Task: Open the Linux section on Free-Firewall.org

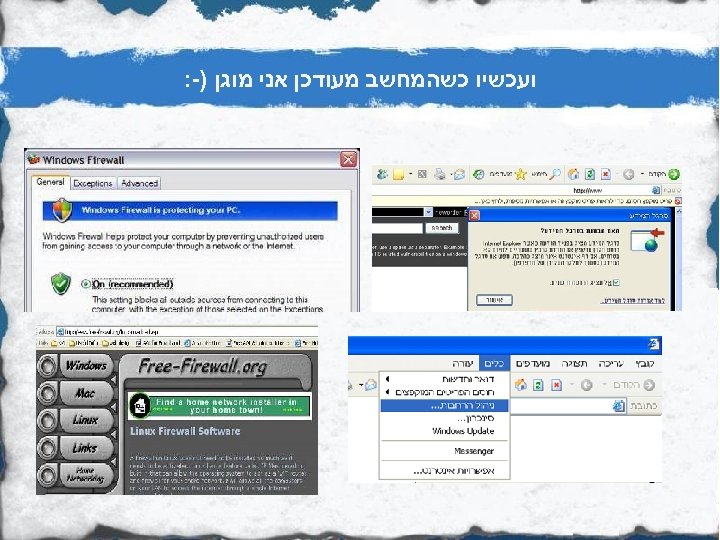Action: pyautogui.click(x=85, y=420)
